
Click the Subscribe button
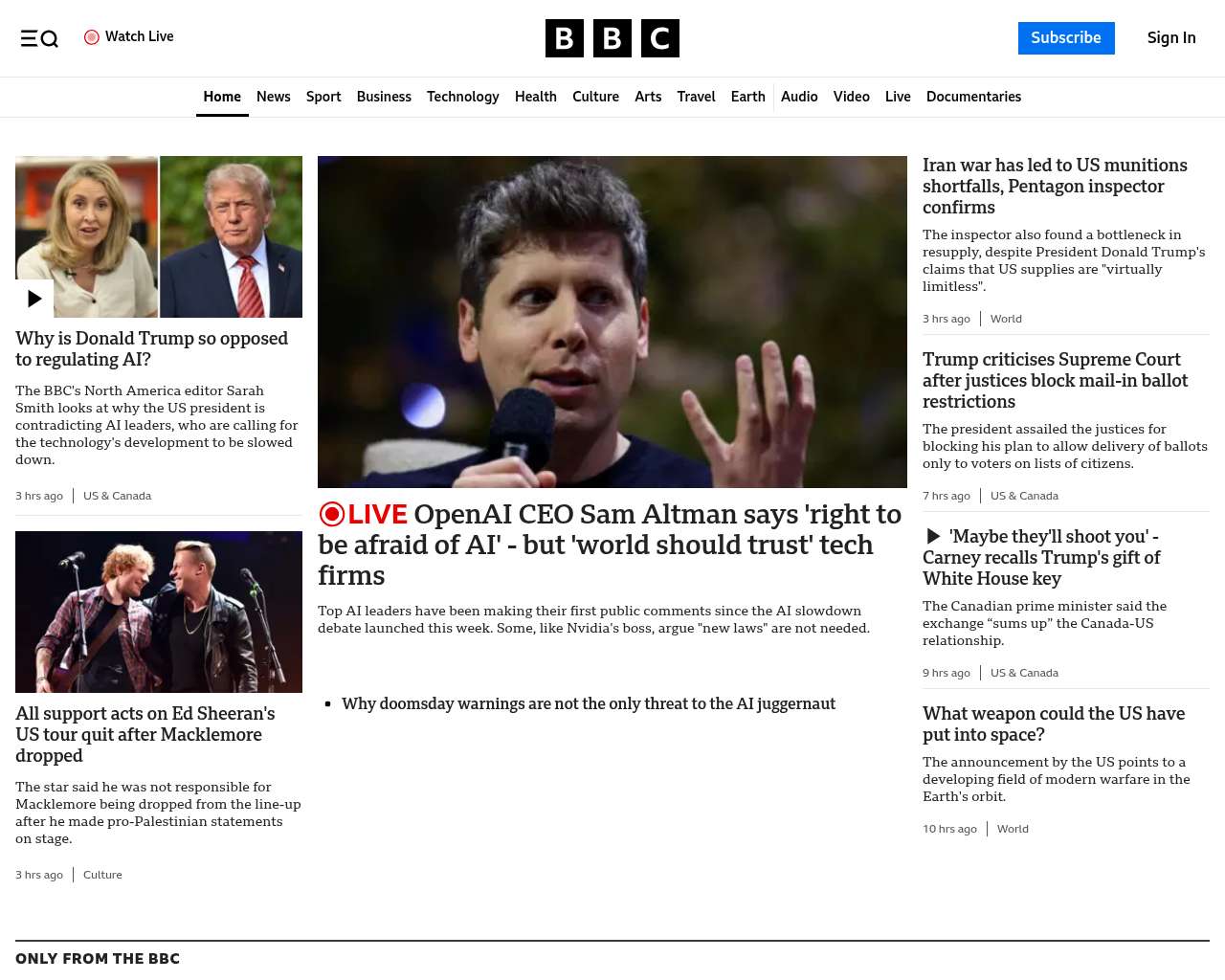[1066, 38]
